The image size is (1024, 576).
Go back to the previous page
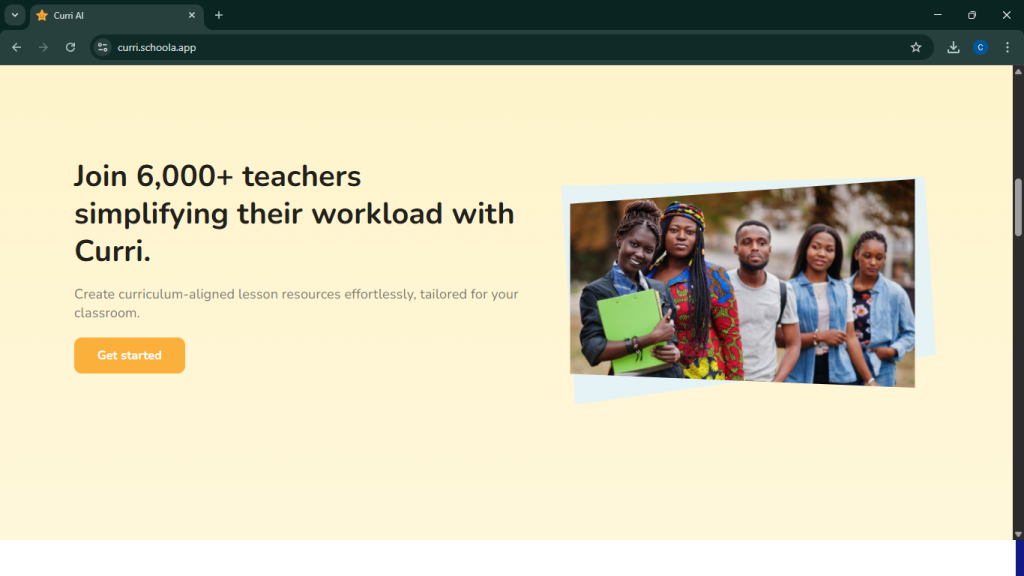pyautogui.click(x=16, y=47)
